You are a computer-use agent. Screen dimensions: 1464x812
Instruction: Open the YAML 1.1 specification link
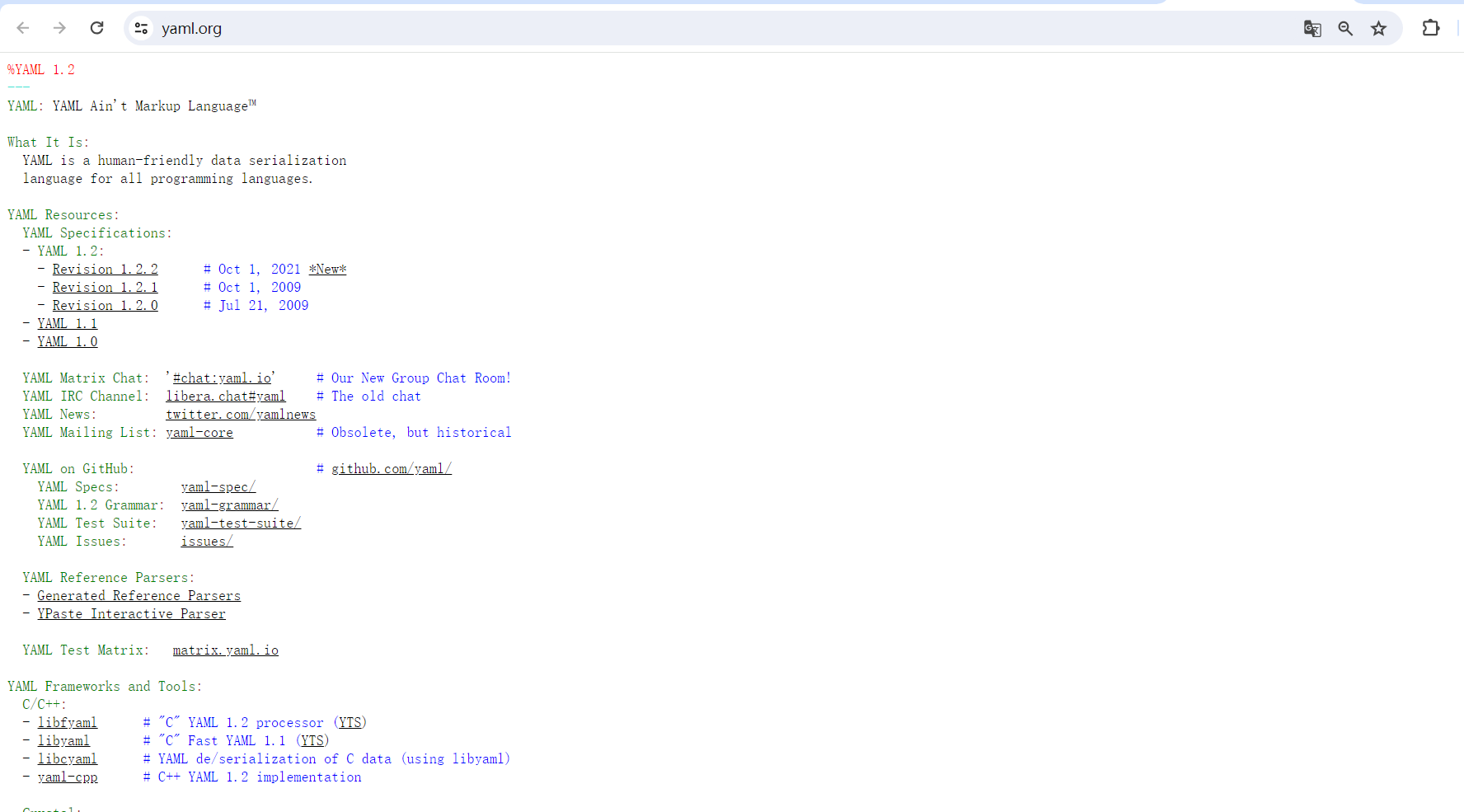pyautogui.click(x=68, y=324)
